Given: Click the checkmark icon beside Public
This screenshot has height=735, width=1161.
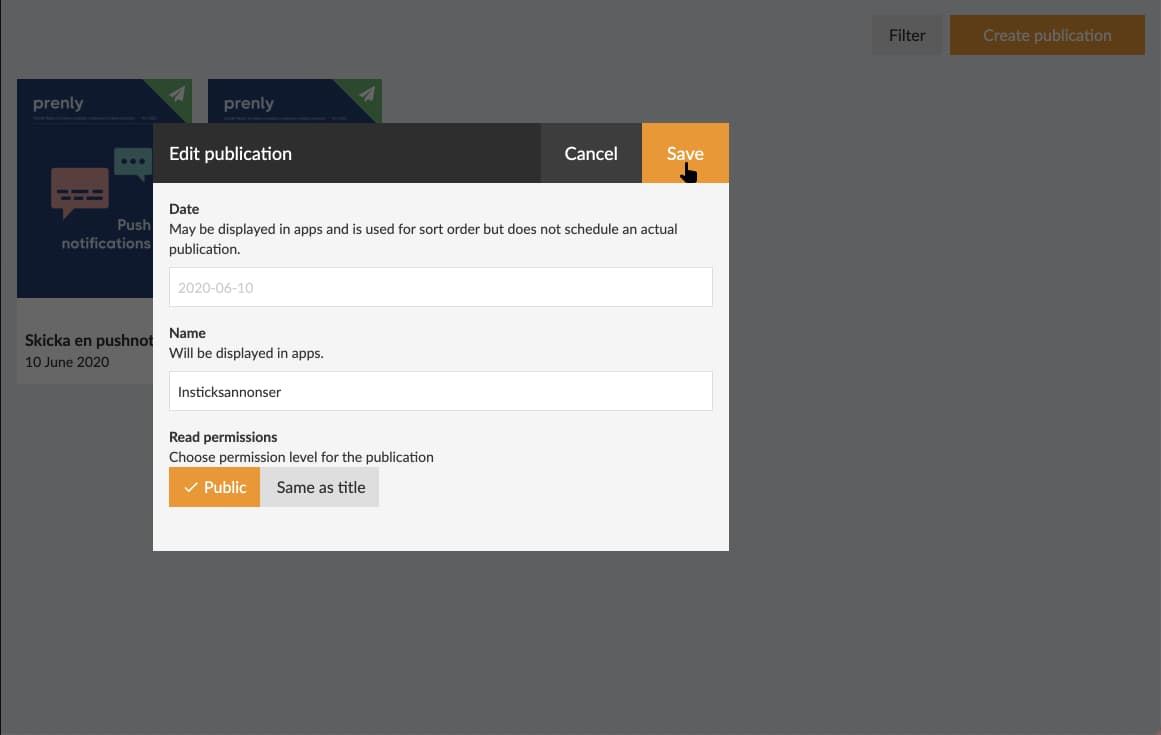Looking at the screenshot, I should pyautogui.click(x=190, y=488).
